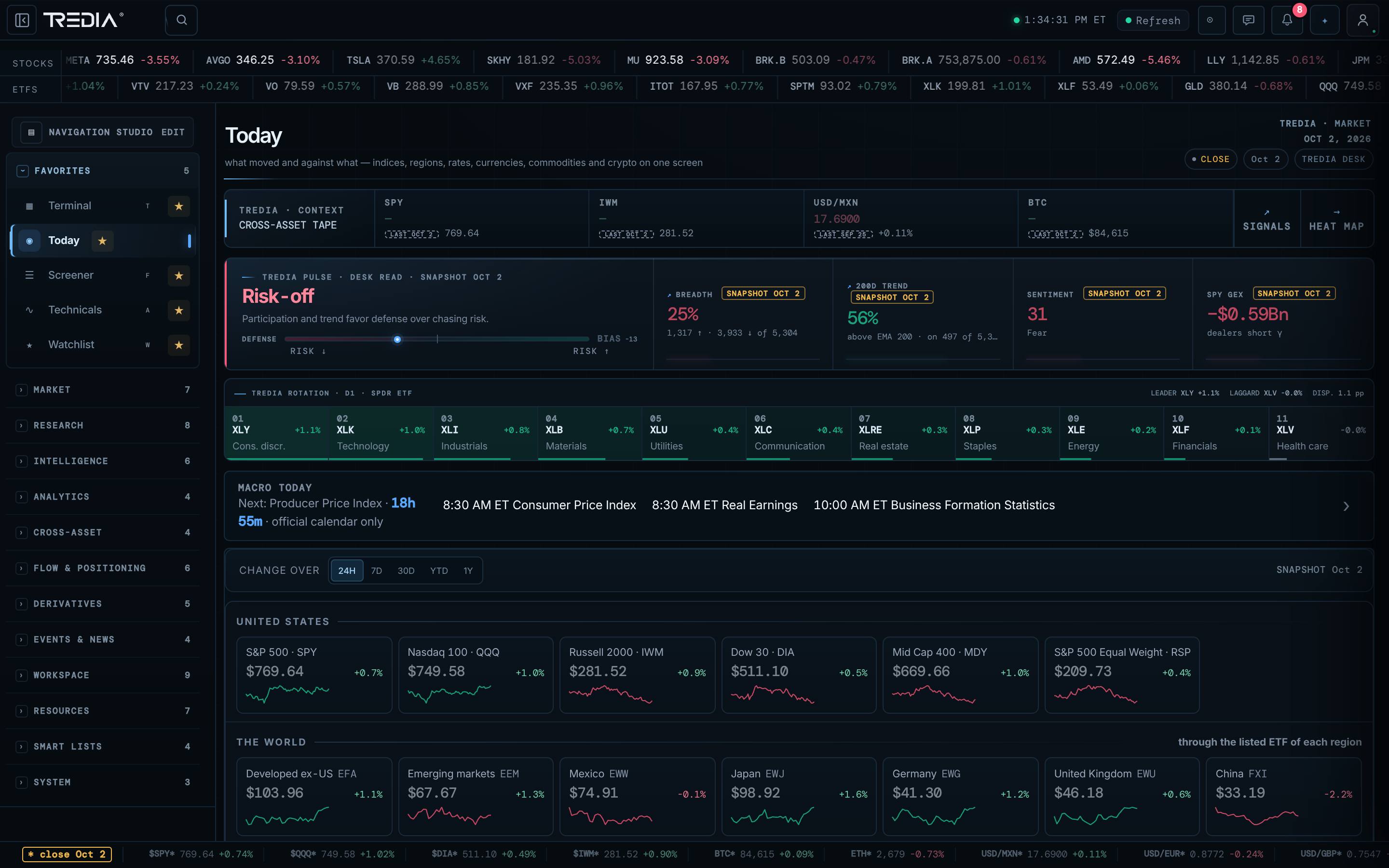Expand the System section
The height and width of the screenshot is (868, 1389).
(x=21, y=782)
